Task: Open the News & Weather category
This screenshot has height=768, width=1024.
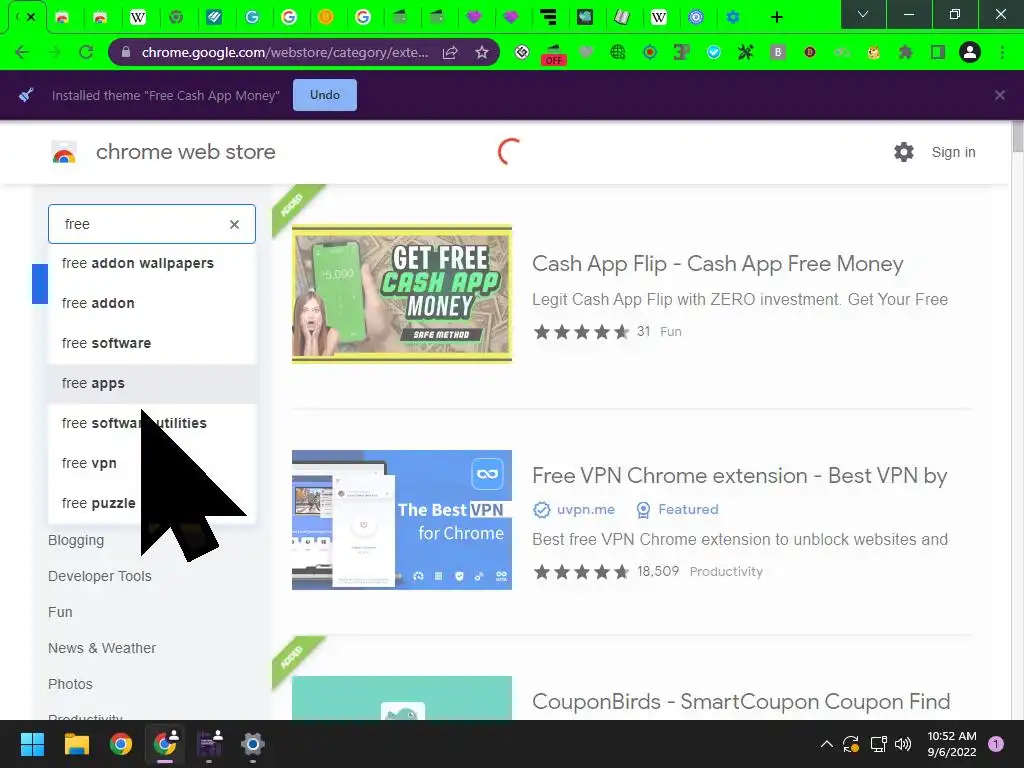Action: tap(102, 648)
